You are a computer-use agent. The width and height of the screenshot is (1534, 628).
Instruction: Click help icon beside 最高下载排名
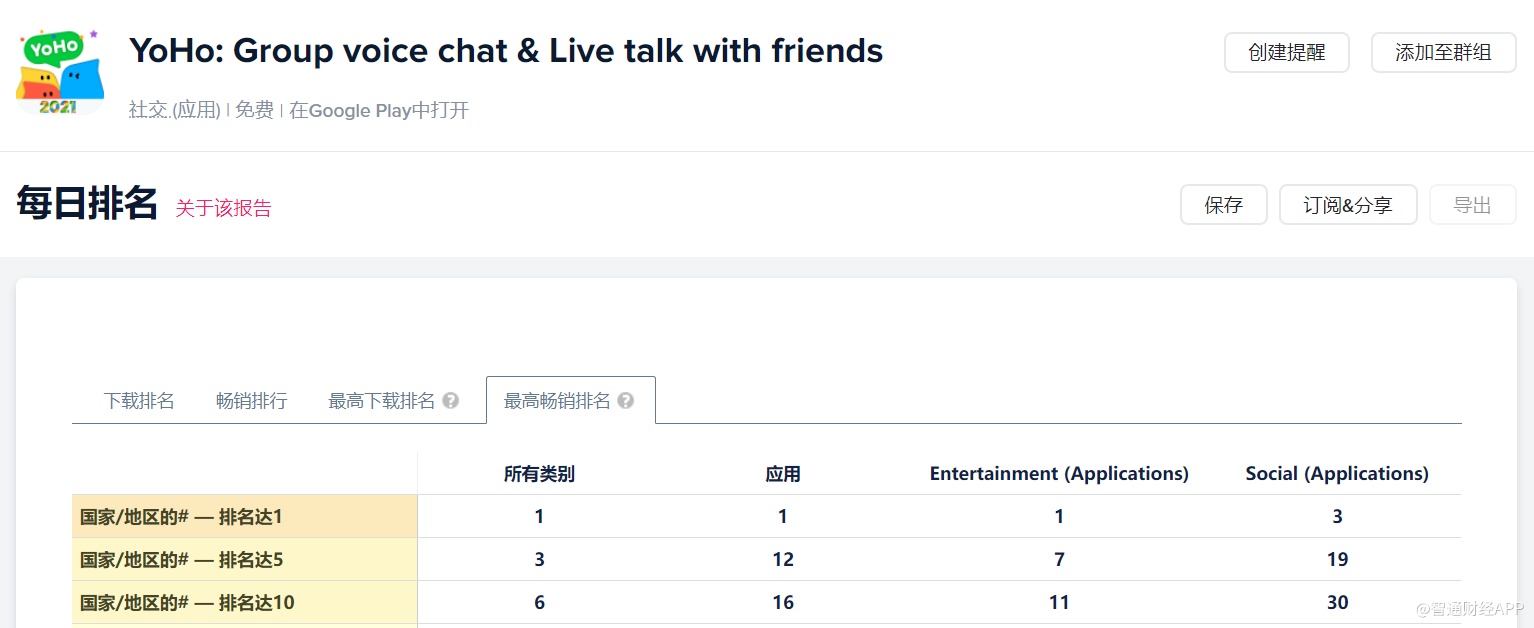coord(451,401)
